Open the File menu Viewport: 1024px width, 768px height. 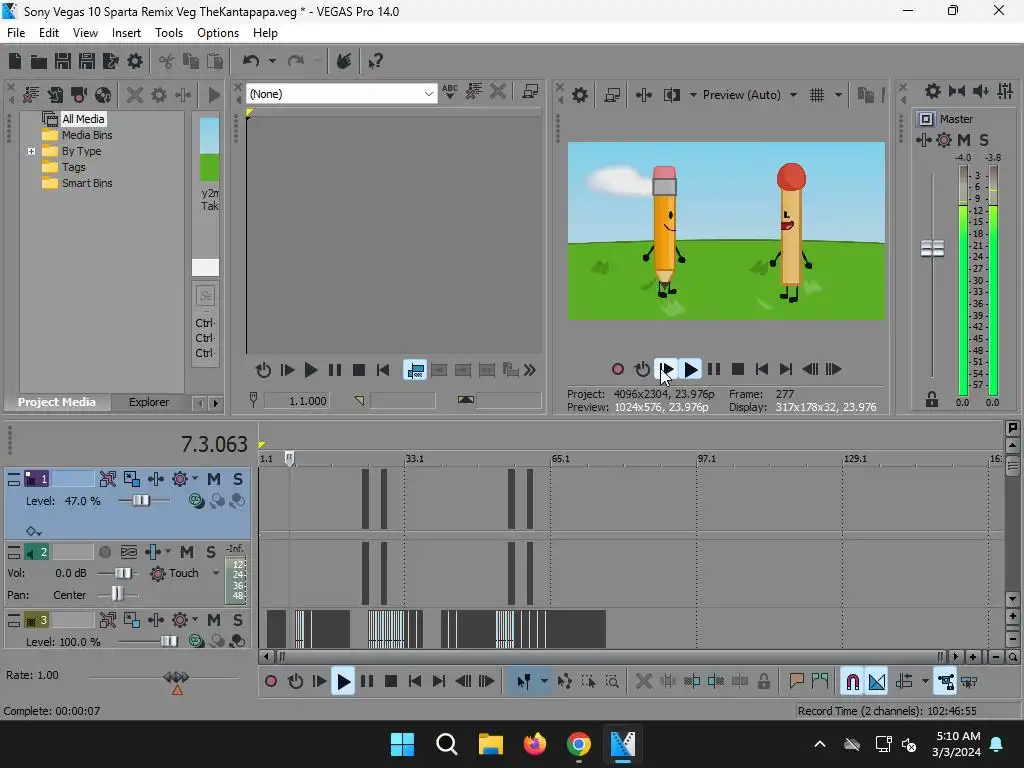click(x=16, y=33)
